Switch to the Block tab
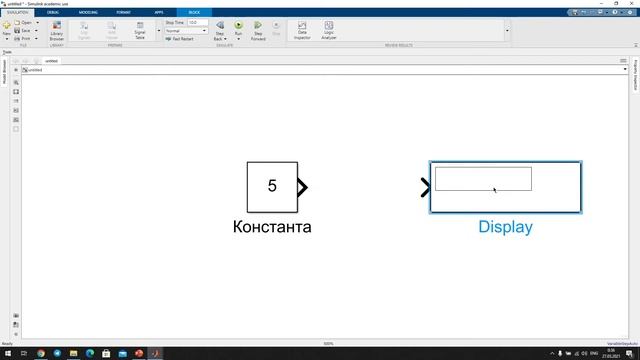The width and height of the screenshot is (640, 360). click(194, 13)
